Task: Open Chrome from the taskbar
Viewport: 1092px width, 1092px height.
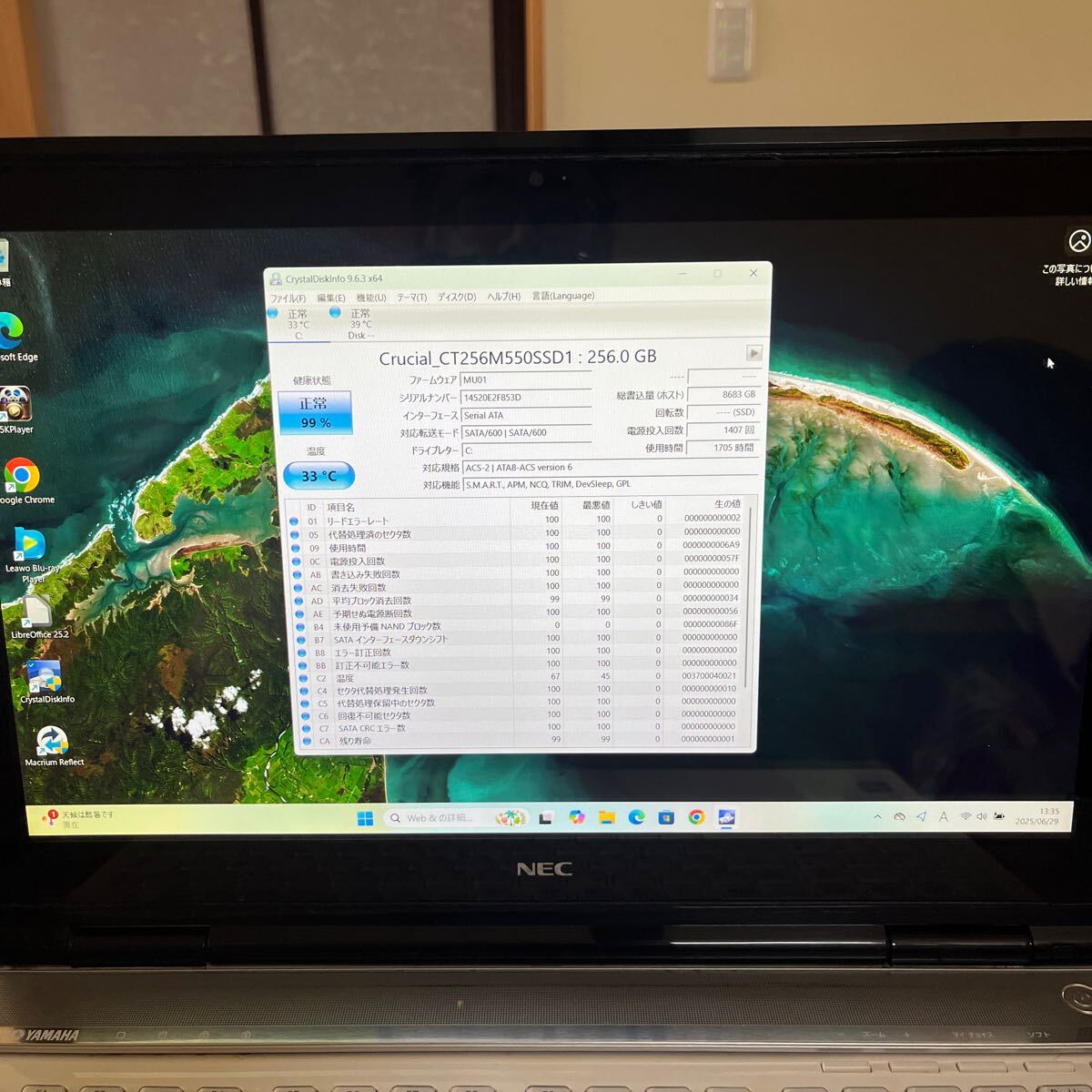Action: click(x=696, y=817)
